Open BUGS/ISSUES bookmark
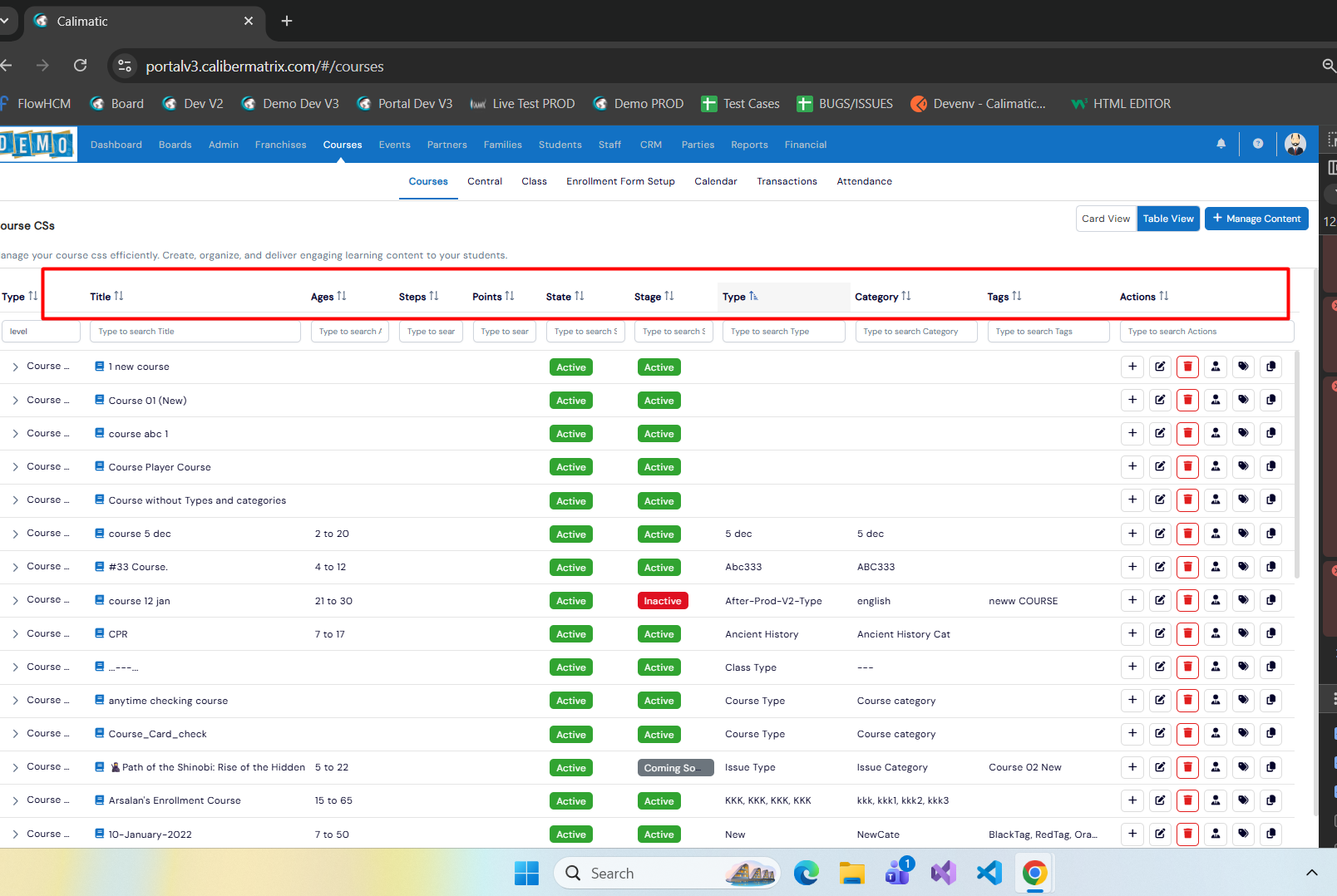1337x896 pixels. click(845, 103)
